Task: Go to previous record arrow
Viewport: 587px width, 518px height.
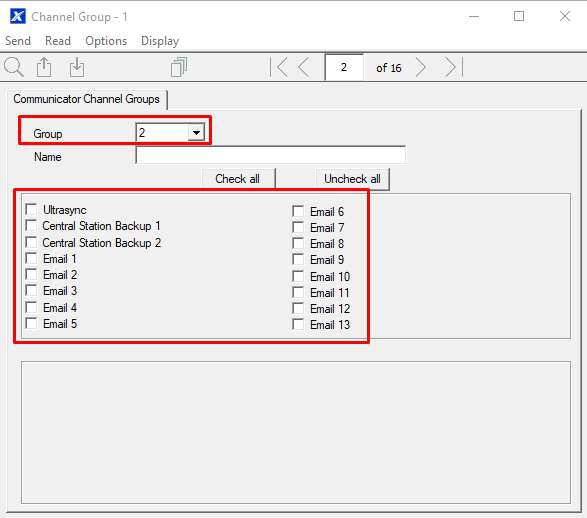Action: pos(304,67)
